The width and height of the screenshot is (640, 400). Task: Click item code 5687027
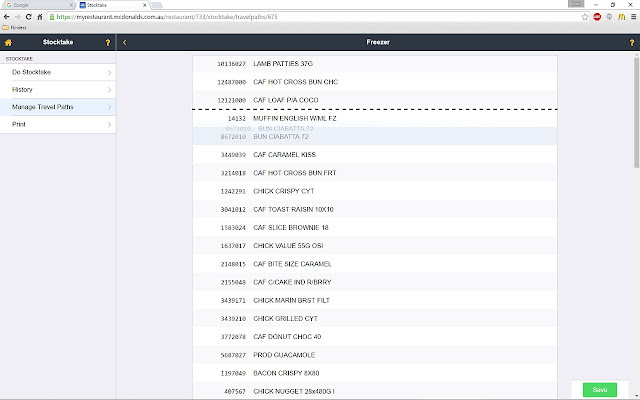pyautogui.click(x=233, y=356)
